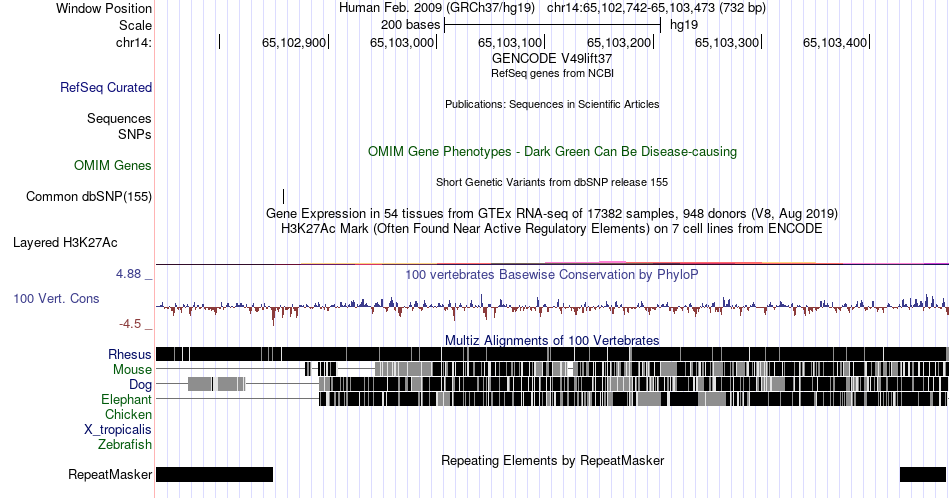
Task: Click Multiz Alignments of 100 Vertebrates title
Action: [552, 340]
